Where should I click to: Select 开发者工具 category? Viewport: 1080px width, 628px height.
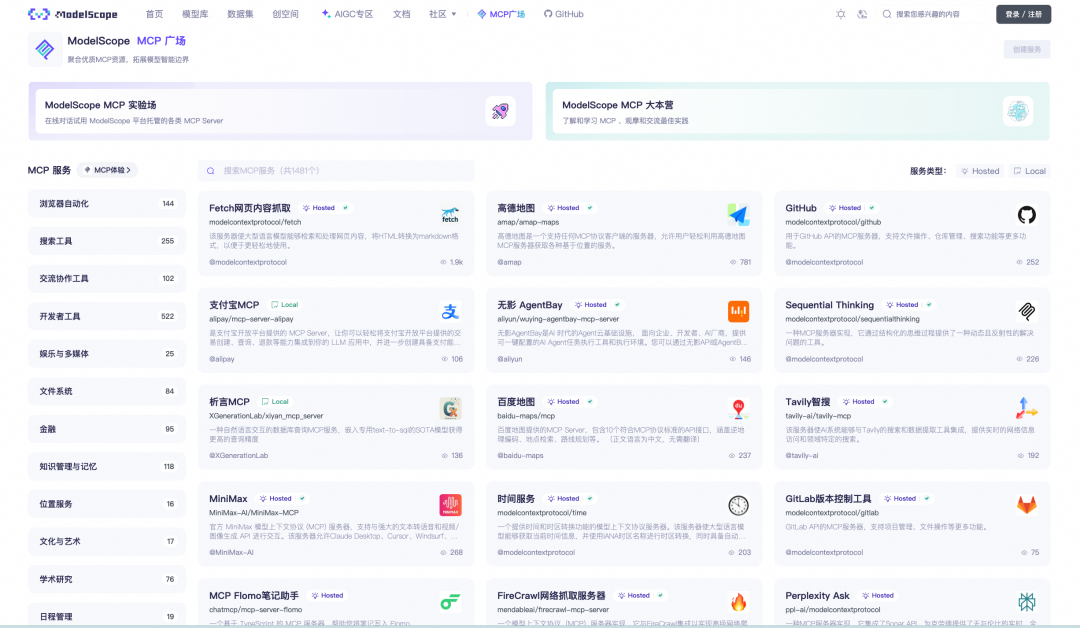(107, 316)
